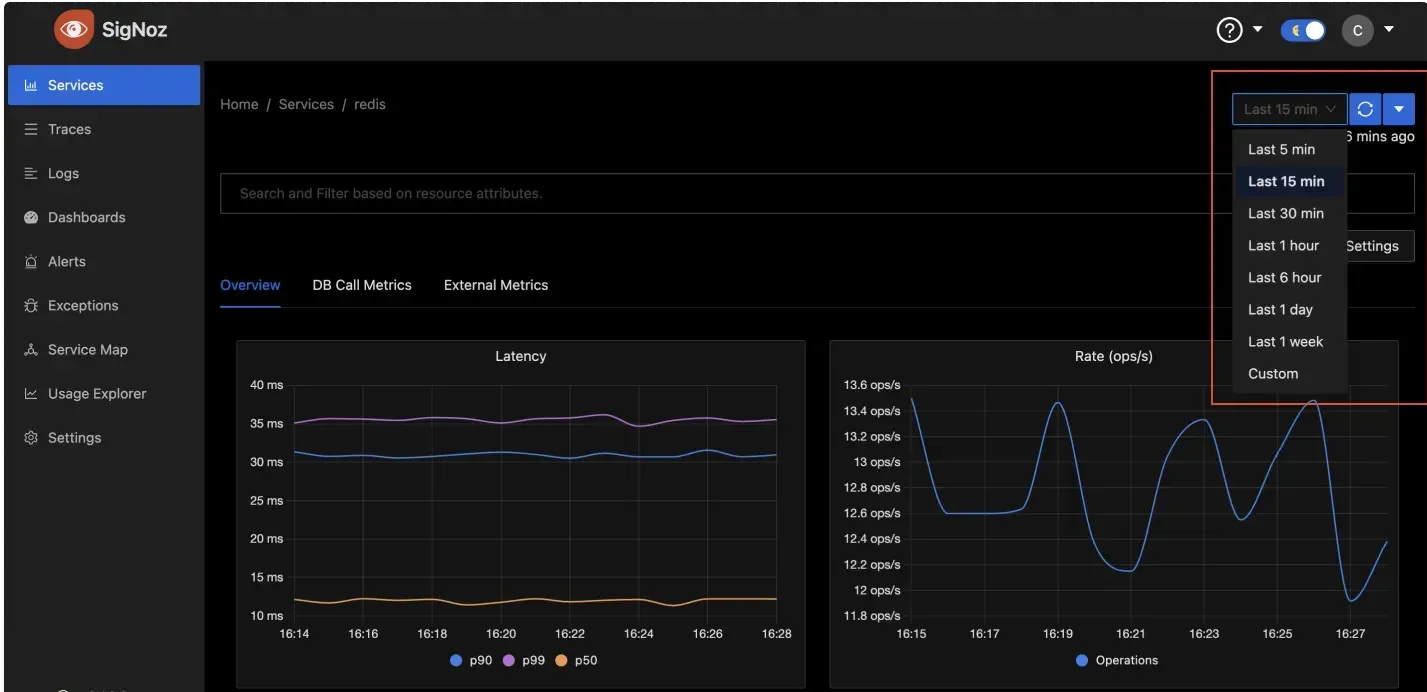
Task: Open Traces in the sidebar
Action: click(x=104, y=129)
